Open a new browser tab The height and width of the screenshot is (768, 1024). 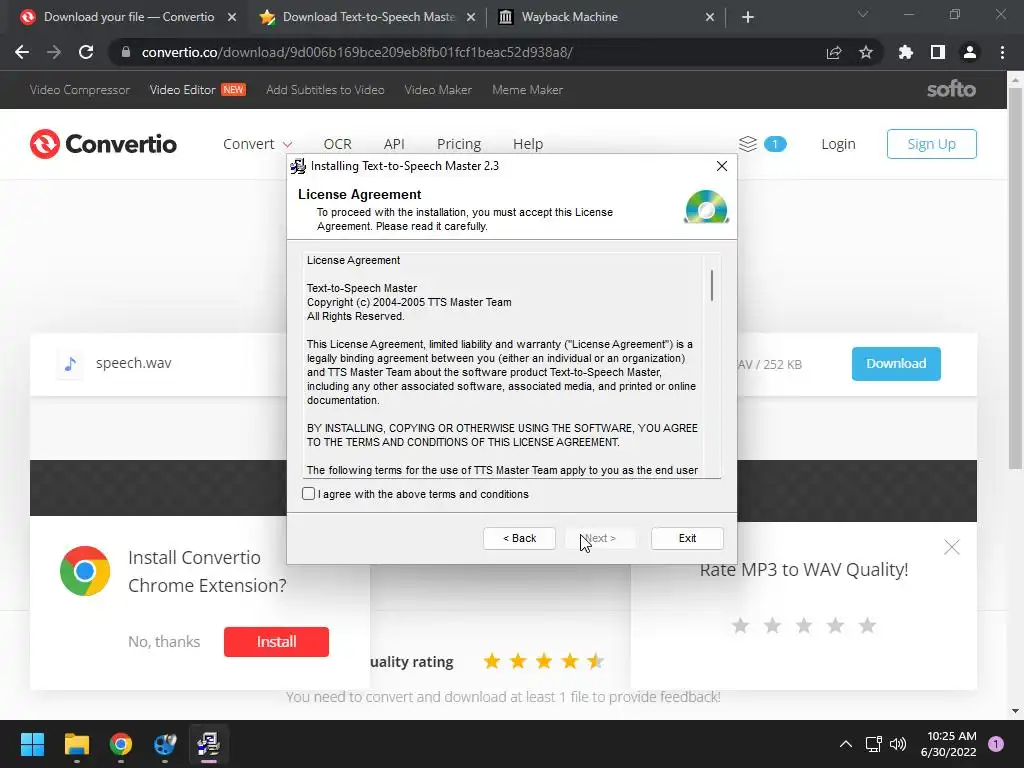748,17
